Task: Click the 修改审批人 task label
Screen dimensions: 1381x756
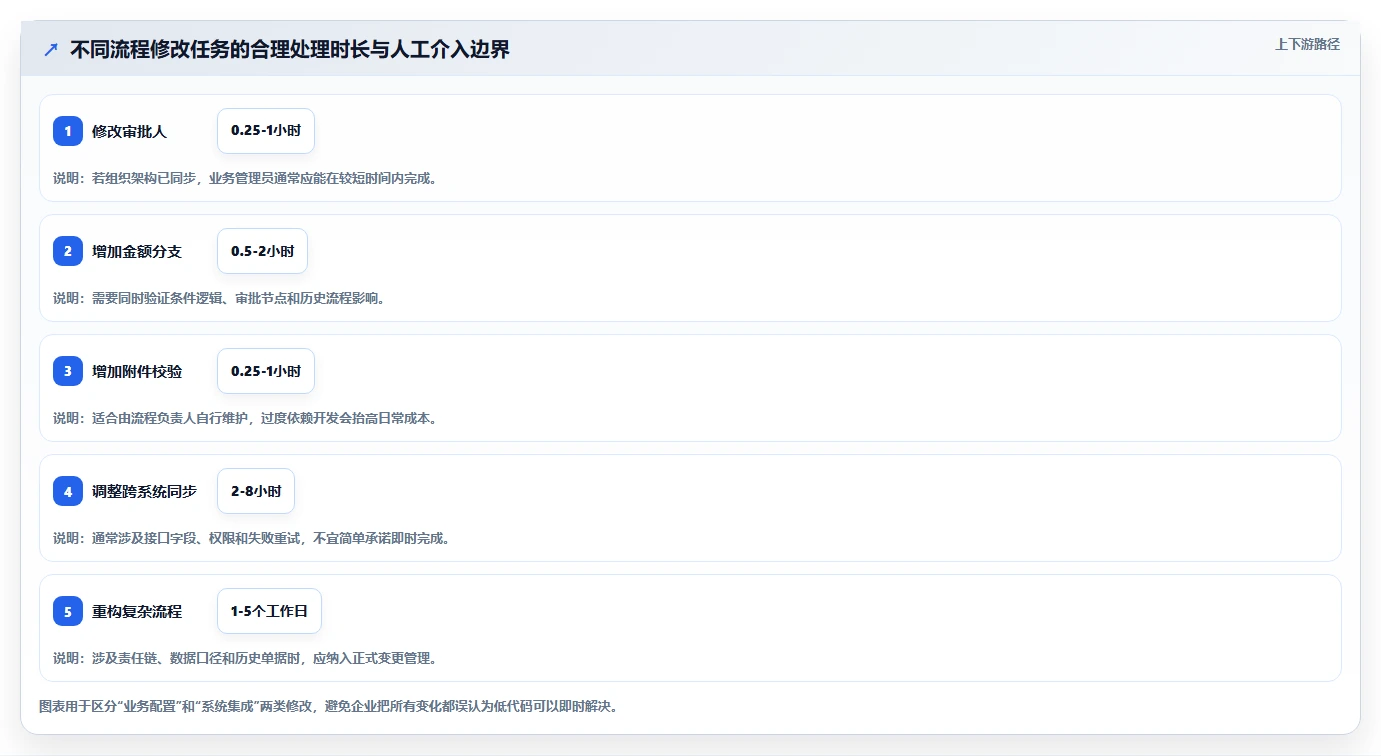Action: [x=129, y=131]
